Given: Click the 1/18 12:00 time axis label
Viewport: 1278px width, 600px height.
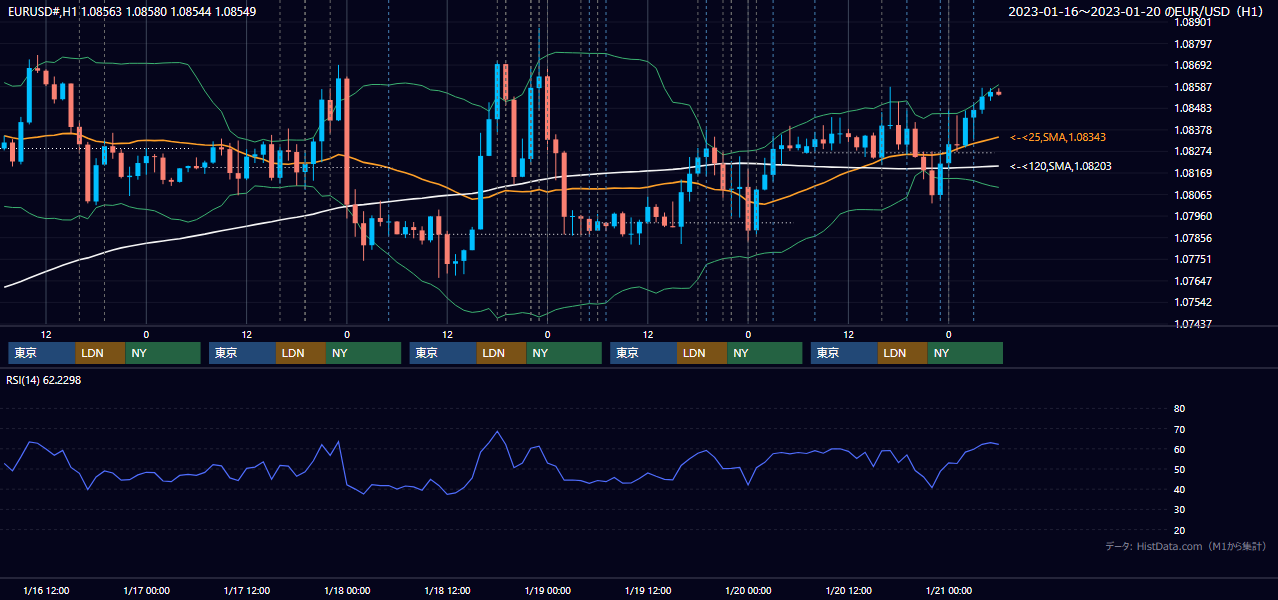Looking at the screenshot, I should point(448,590).
